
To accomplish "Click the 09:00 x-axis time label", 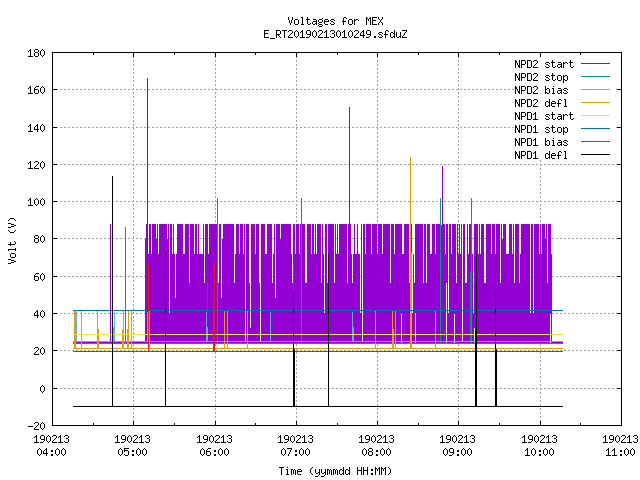I will pos(457,452).
